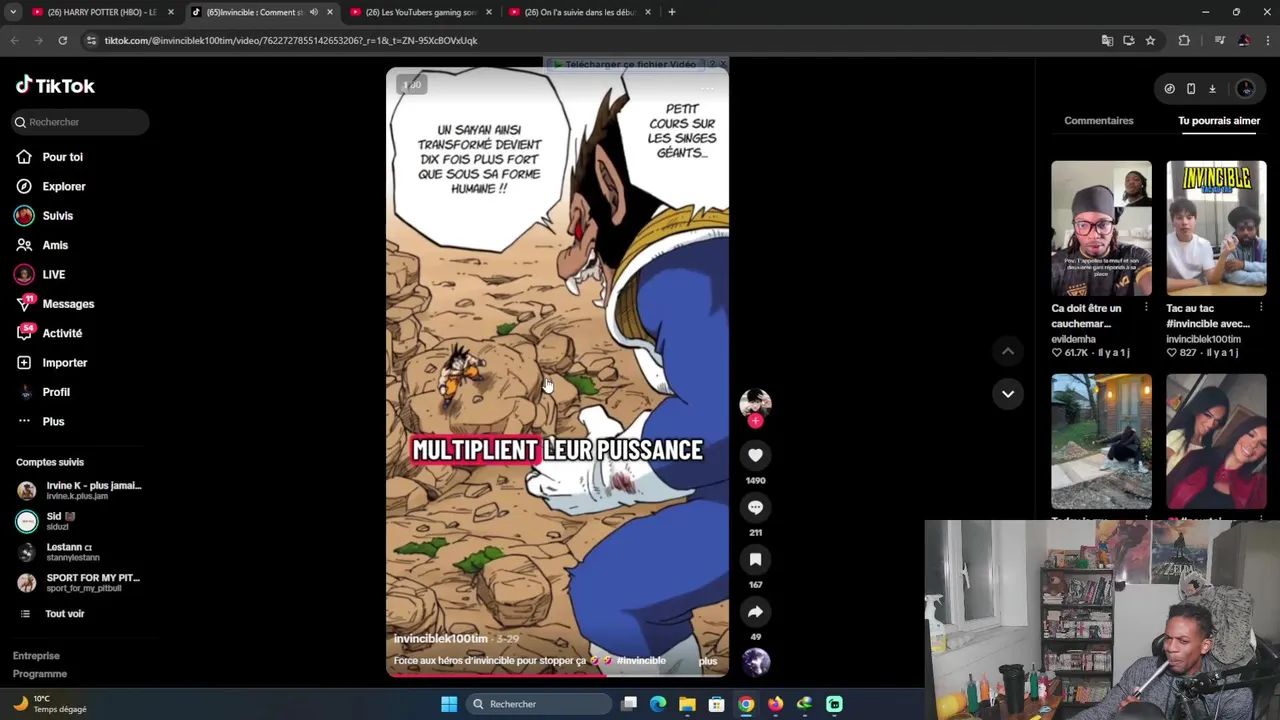
Task: Expand caption with plus link
Action: pos(708,661)
